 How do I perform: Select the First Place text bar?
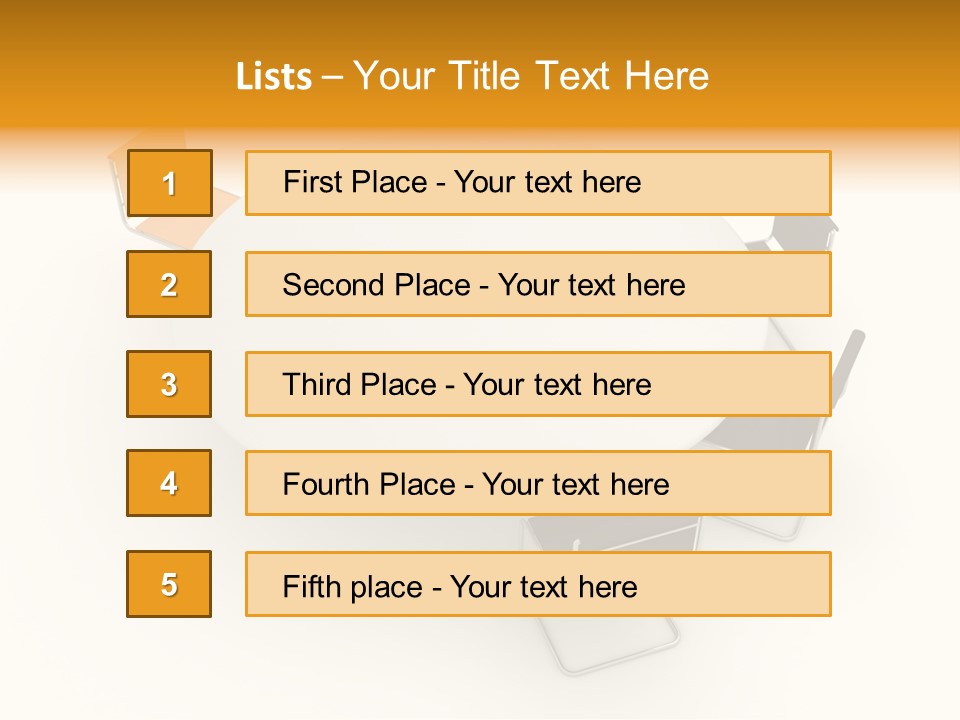click(538, 183)
